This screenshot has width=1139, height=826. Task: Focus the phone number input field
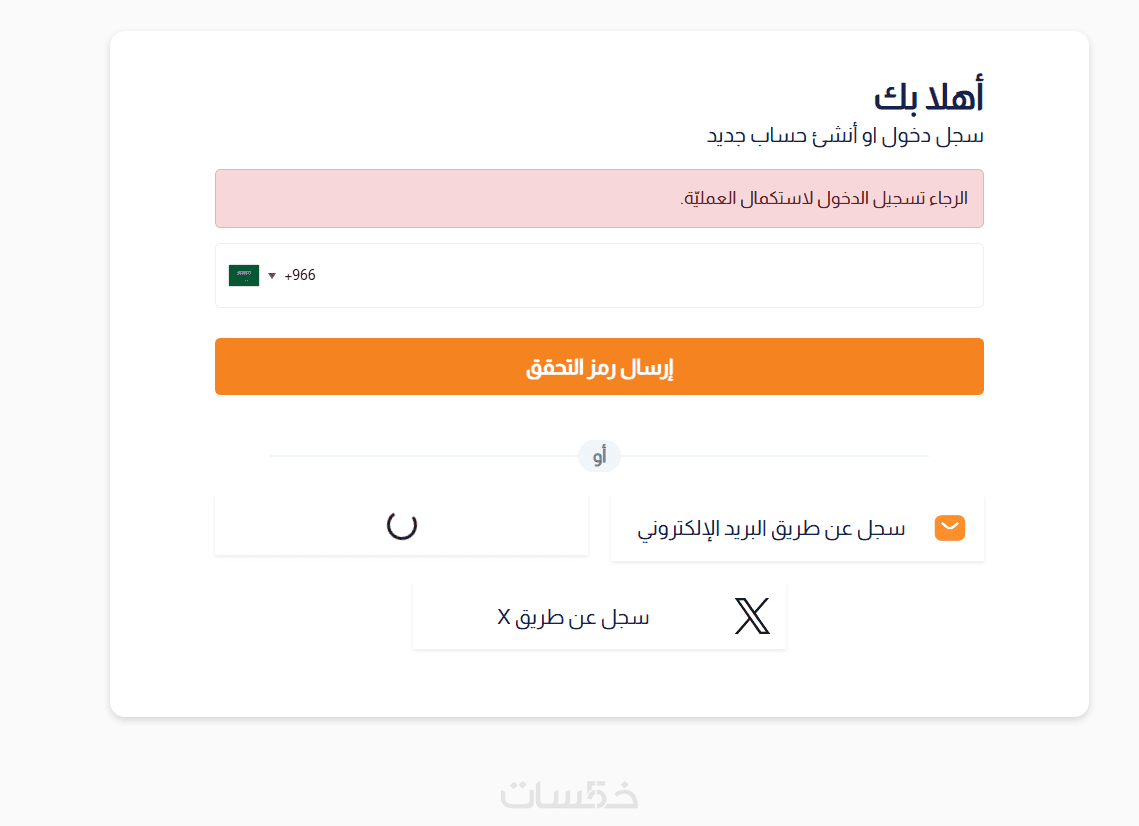click(x=640, y=275)
